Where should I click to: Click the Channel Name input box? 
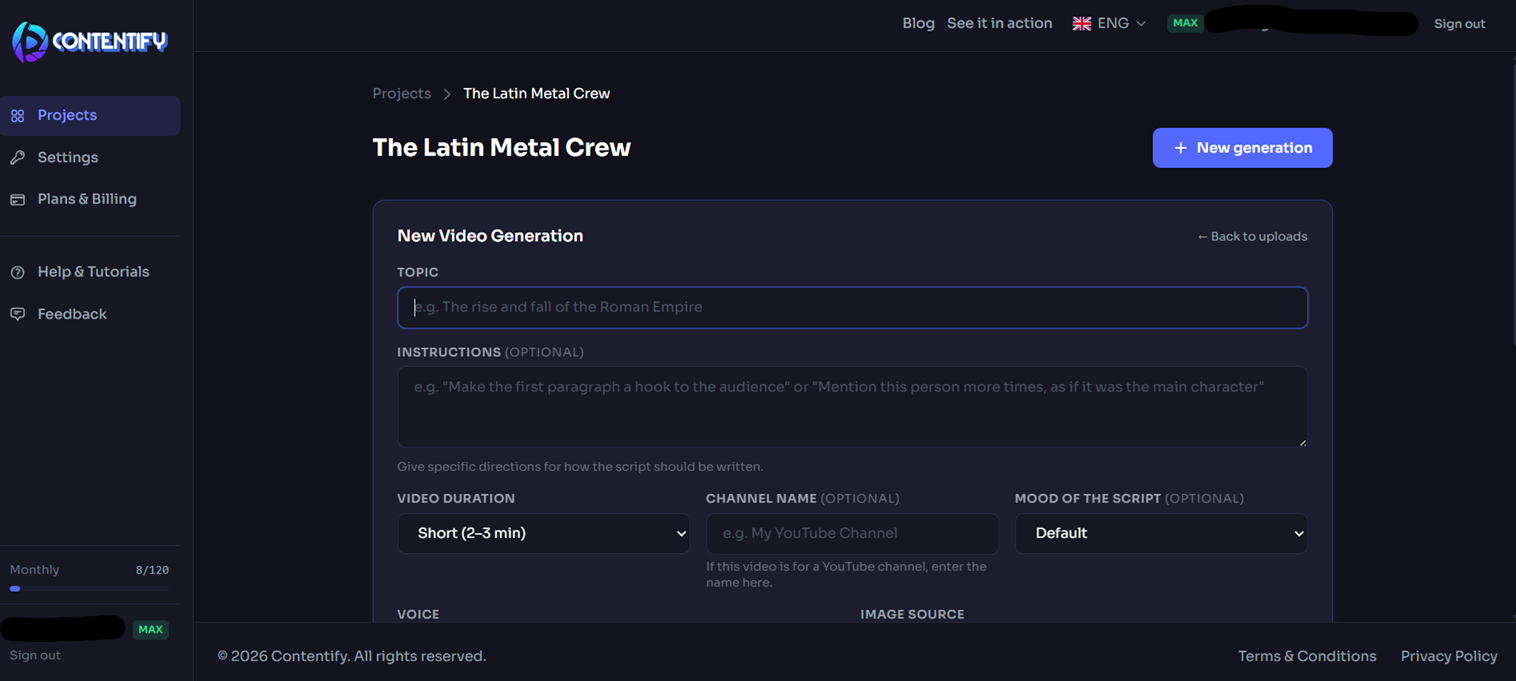coord(852,533)
